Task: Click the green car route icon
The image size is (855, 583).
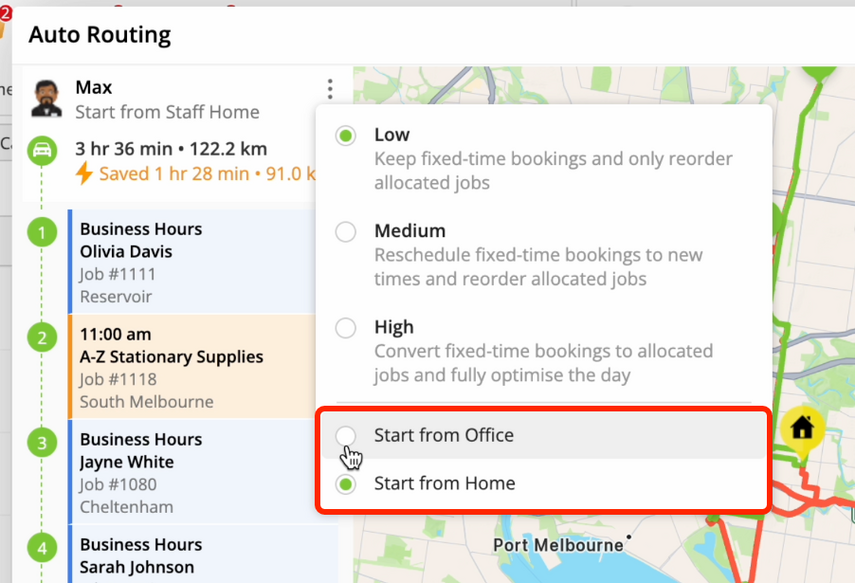Action: (42, 150)
